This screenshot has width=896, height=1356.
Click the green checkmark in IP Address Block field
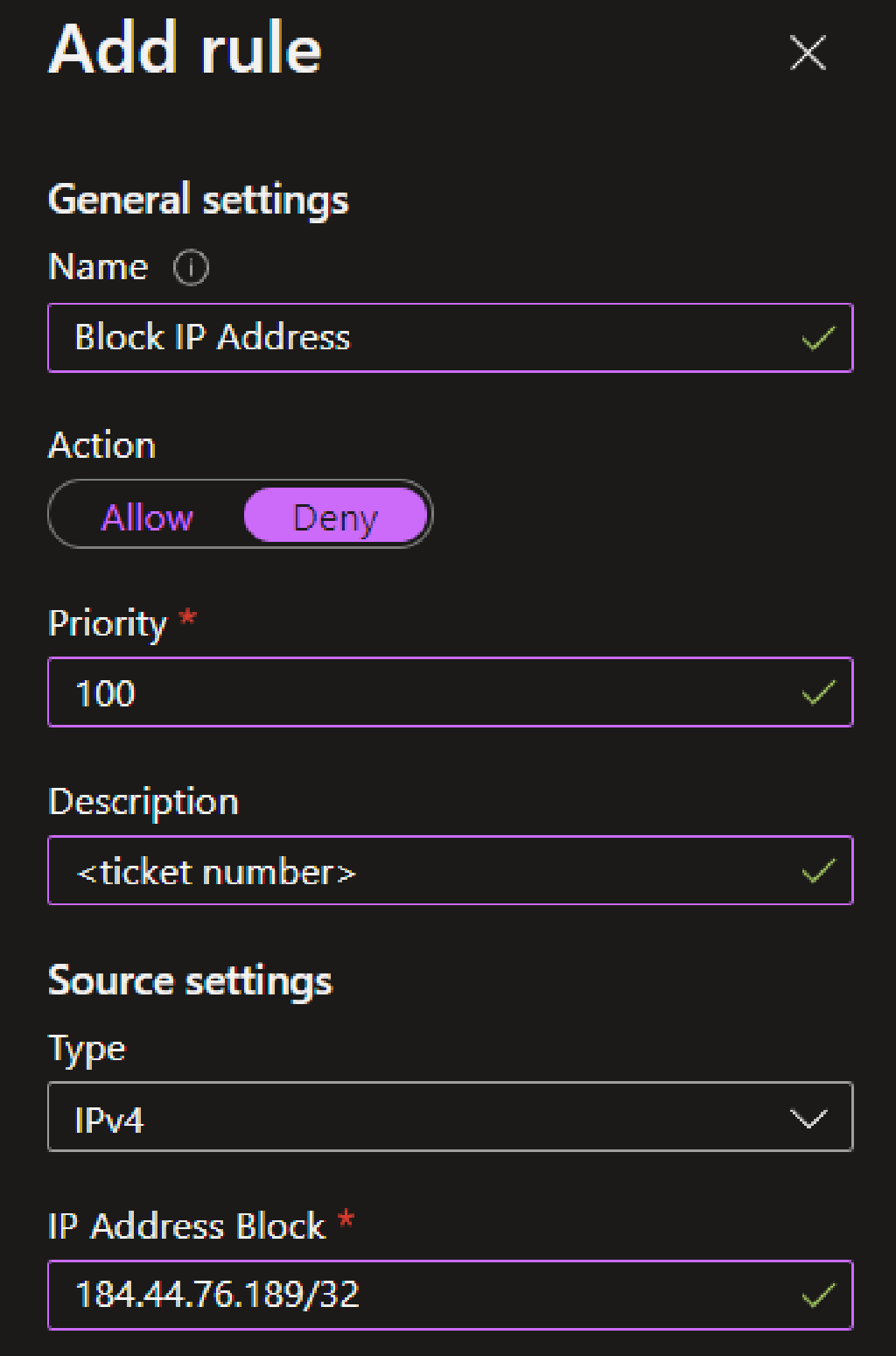pyautogui.click(x=818, y=1296)
